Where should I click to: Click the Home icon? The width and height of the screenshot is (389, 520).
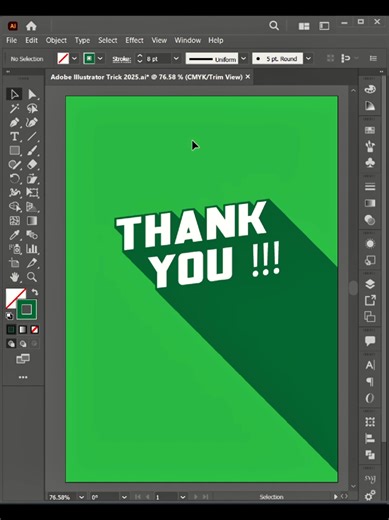click(x=31, y=26)
